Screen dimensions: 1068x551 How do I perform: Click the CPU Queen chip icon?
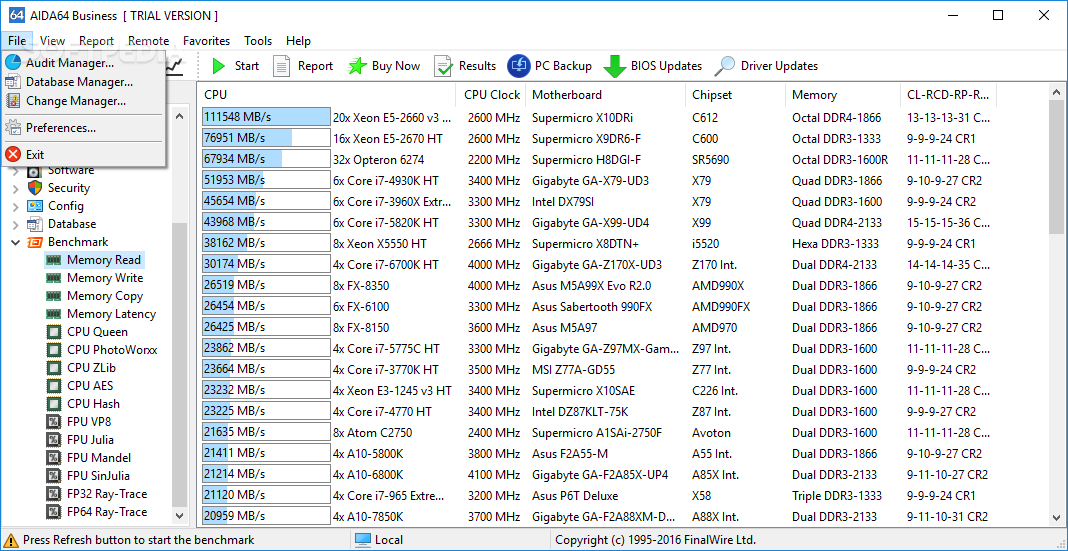click(x=53, y=332)
